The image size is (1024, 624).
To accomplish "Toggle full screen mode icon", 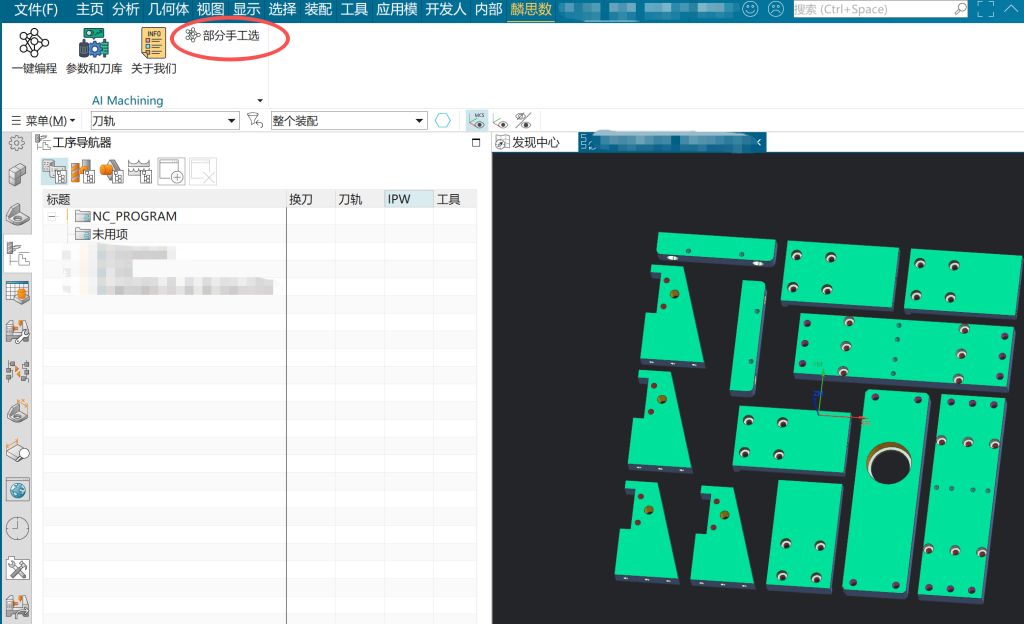I will coord(985,9).
